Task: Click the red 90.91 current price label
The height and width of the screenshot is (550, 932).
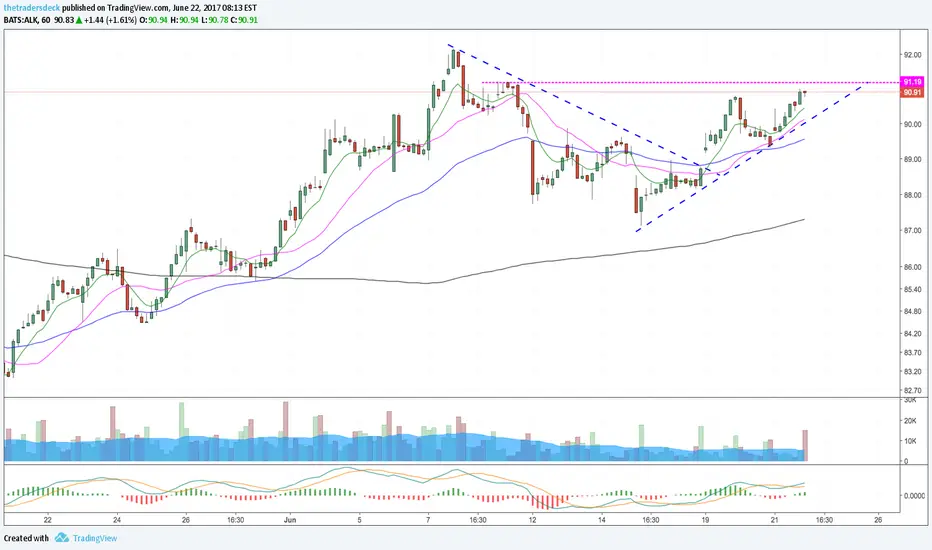Action: coord(912,92)
